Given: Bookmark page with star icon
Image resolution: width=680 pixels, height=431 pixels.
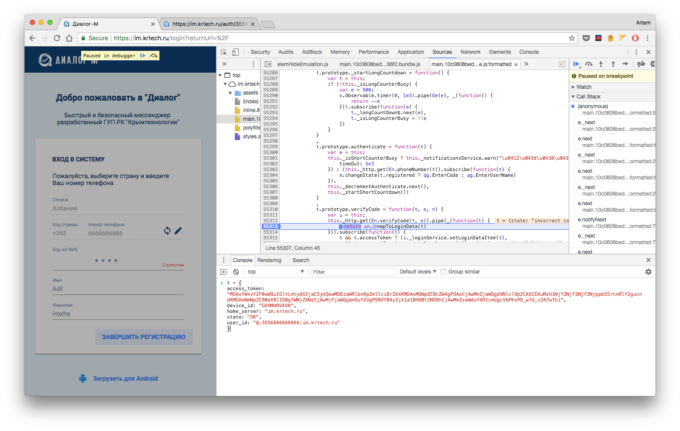Looking at the screenshot, I should click(572, 38).
